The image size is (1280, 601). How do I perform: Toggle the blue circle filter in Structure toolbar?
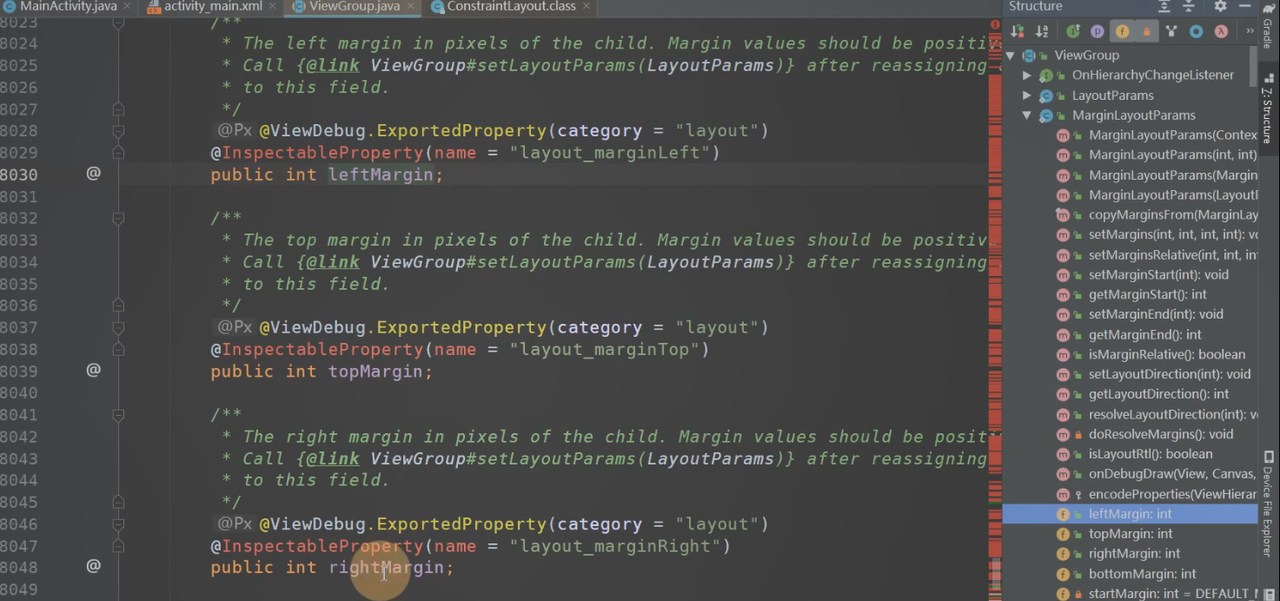click(1196, 32)
